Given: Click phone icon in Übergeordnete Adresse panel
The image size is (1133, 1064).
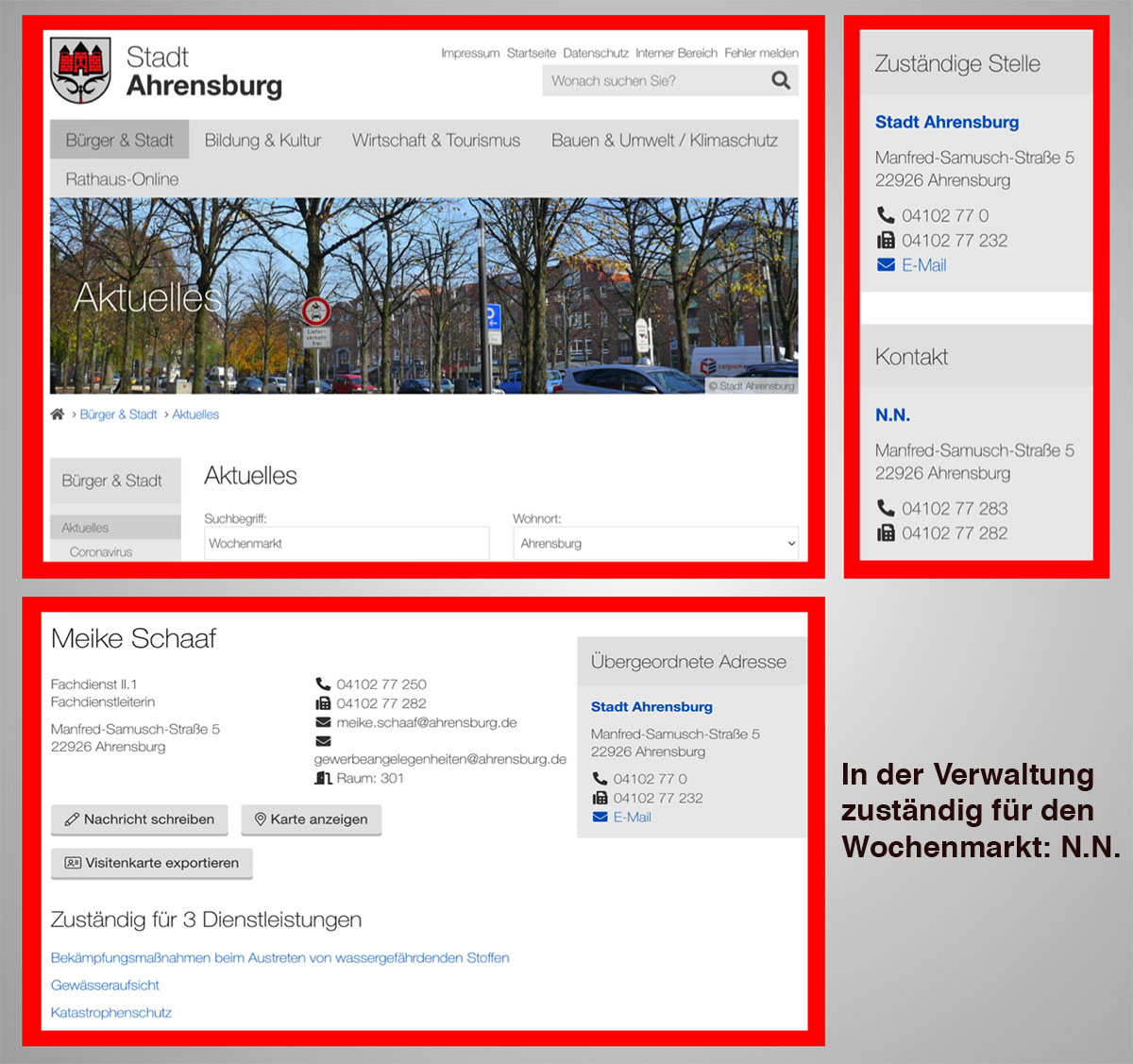Looking at the screenshot, I should tap(600, 779).
